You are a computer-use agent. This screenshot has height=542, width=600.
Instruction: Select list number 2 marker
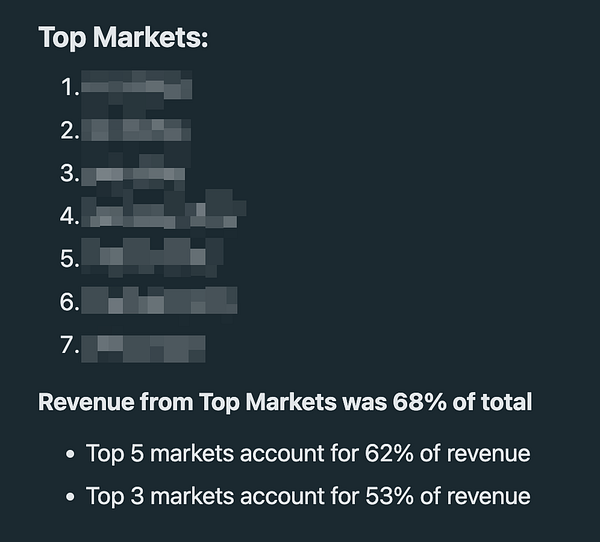coord(70,131)
